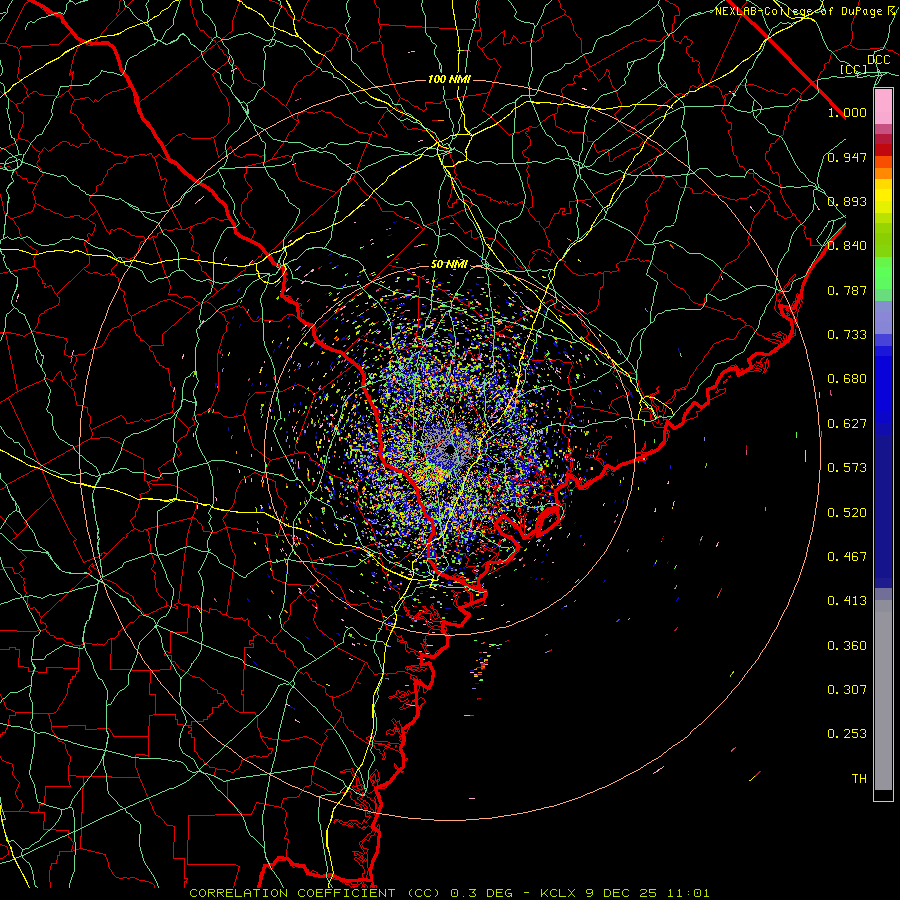Select the 0.680 scale value
Viewport: 900px width, 900px height.
pyautogui.click(x=847, y=379)
